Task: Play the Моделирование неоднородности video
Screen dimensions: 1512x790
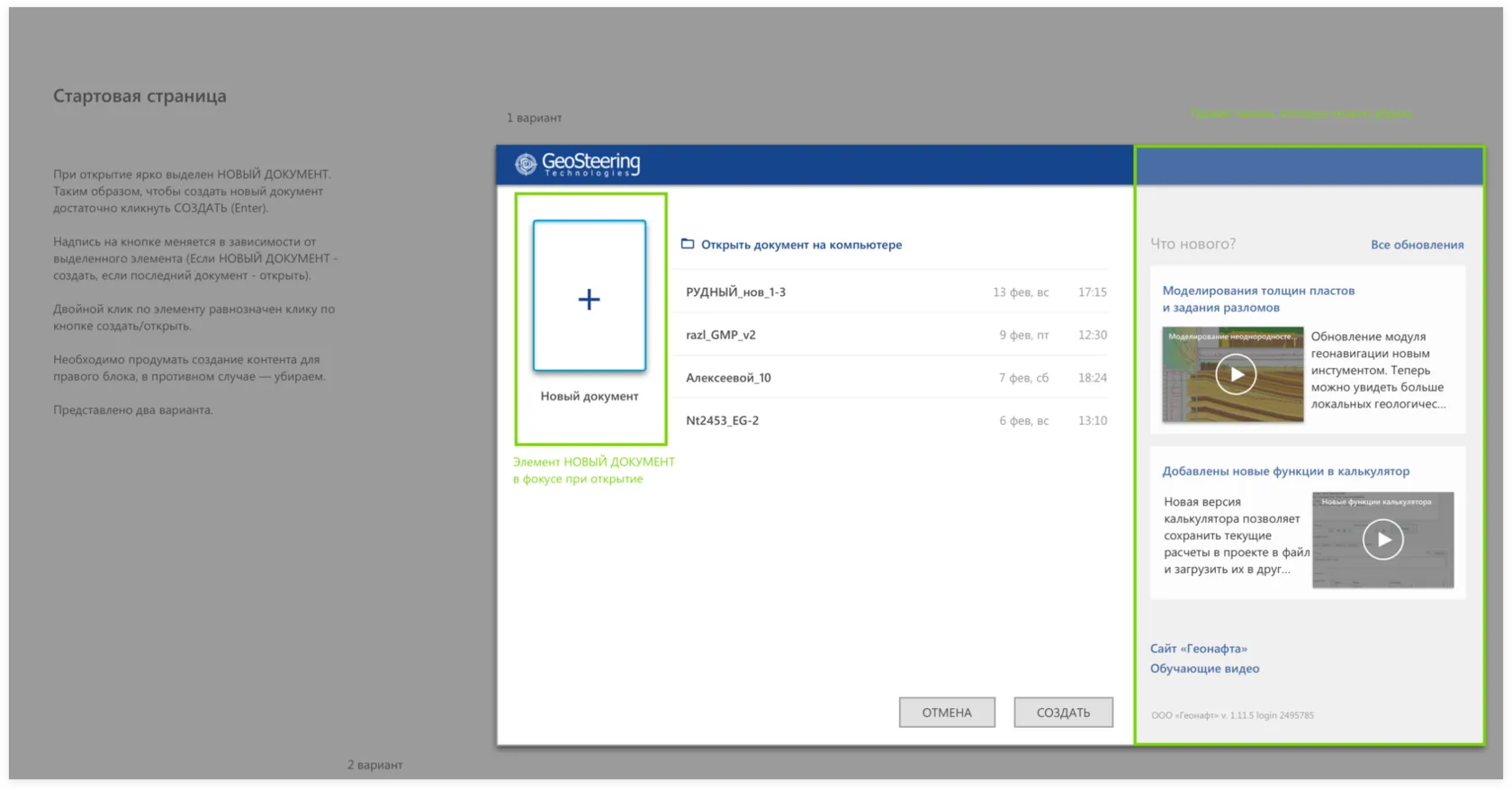Action: coord(1236,374)
